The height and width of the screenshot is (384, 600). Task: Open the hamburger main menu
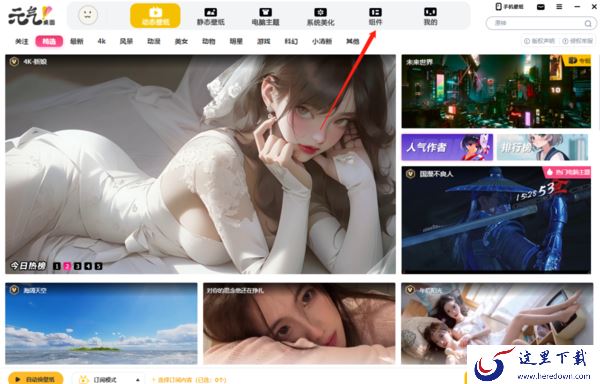(x=559, y=7)
